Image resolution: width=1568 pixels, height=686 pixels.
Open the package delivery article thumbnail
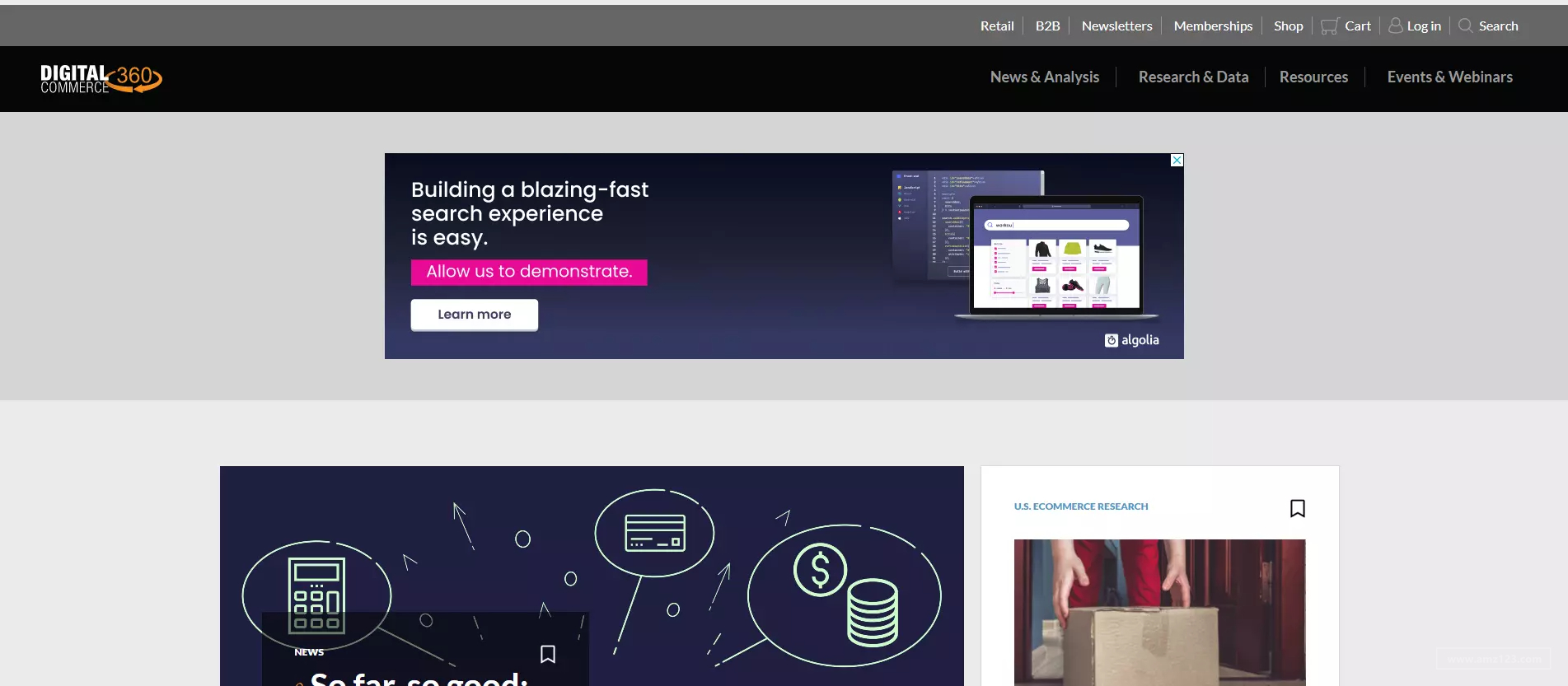pyautogui.click(x=1159, y=613)
